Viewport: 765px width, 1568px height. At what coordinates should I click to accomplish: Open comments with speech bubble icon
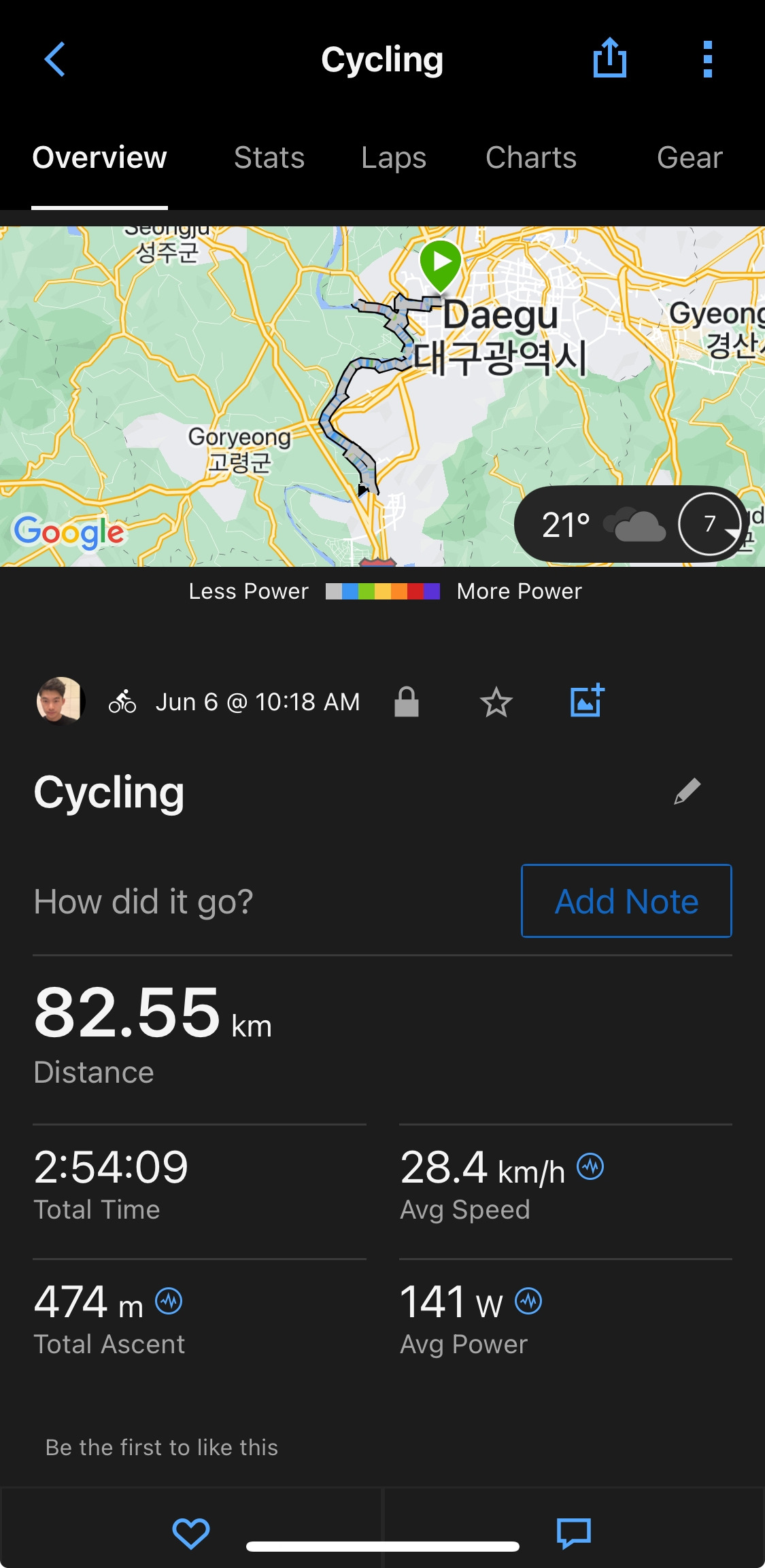point(574,1533)
